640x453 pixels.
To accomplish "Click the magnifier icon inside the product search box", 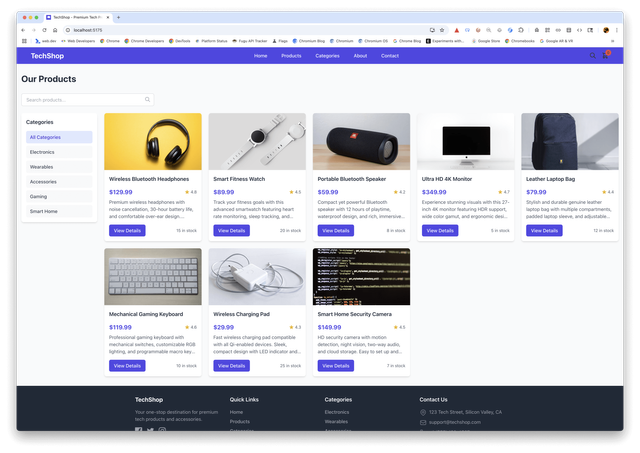I will tap(148, 100).
